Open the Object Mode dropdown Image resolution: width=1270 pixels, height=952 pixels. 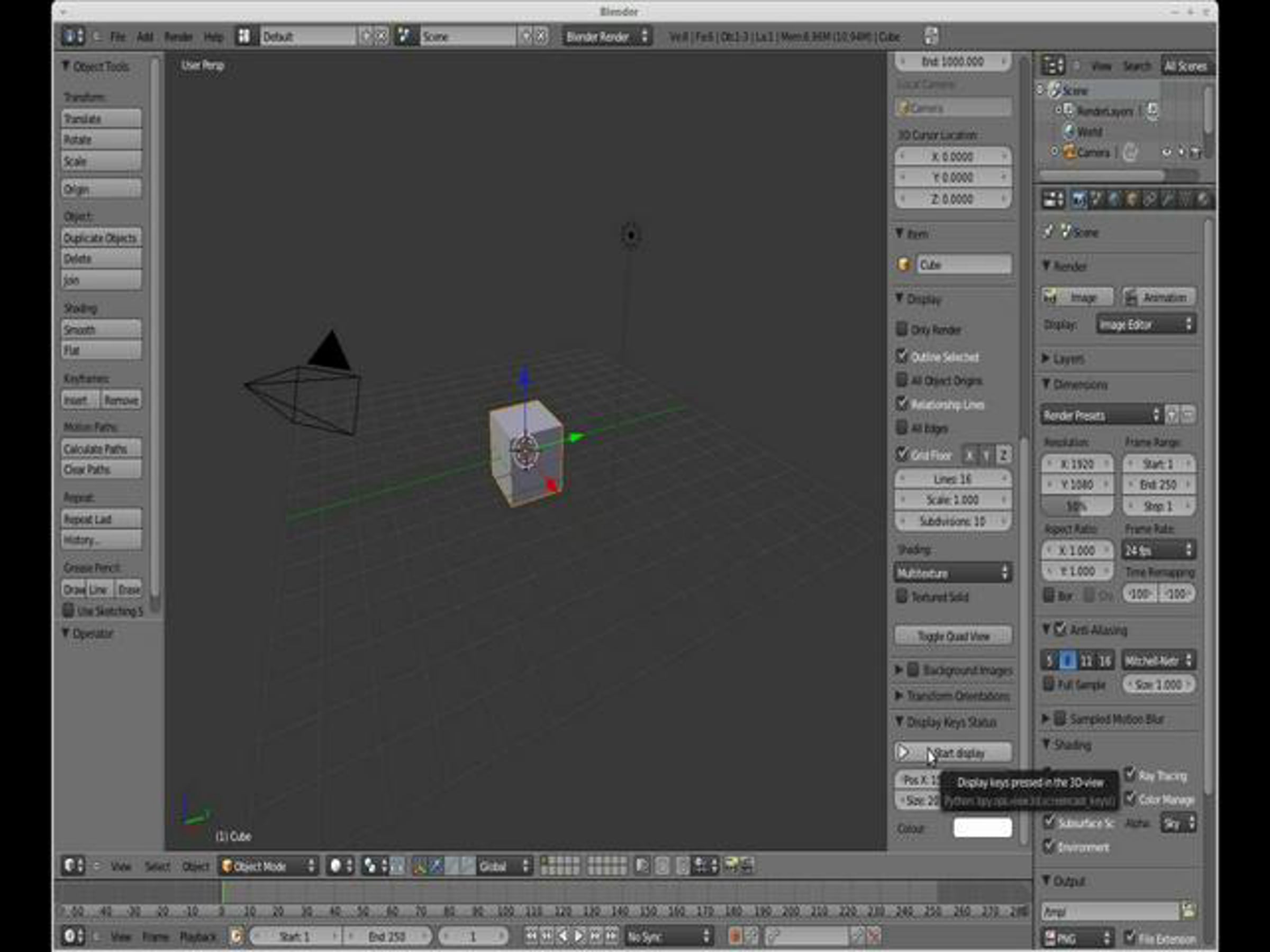(268, 865)
